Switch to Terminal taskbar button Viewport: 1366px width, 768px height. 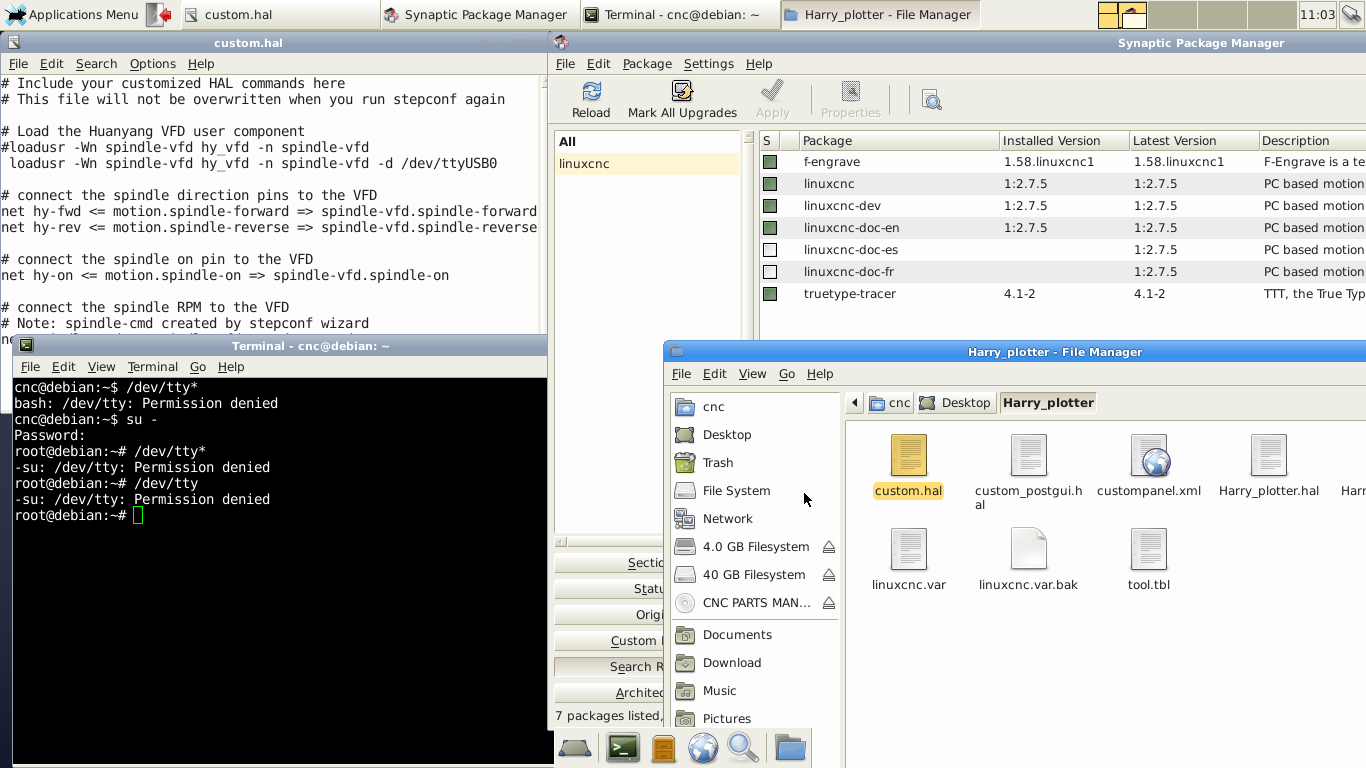point(678,14)
